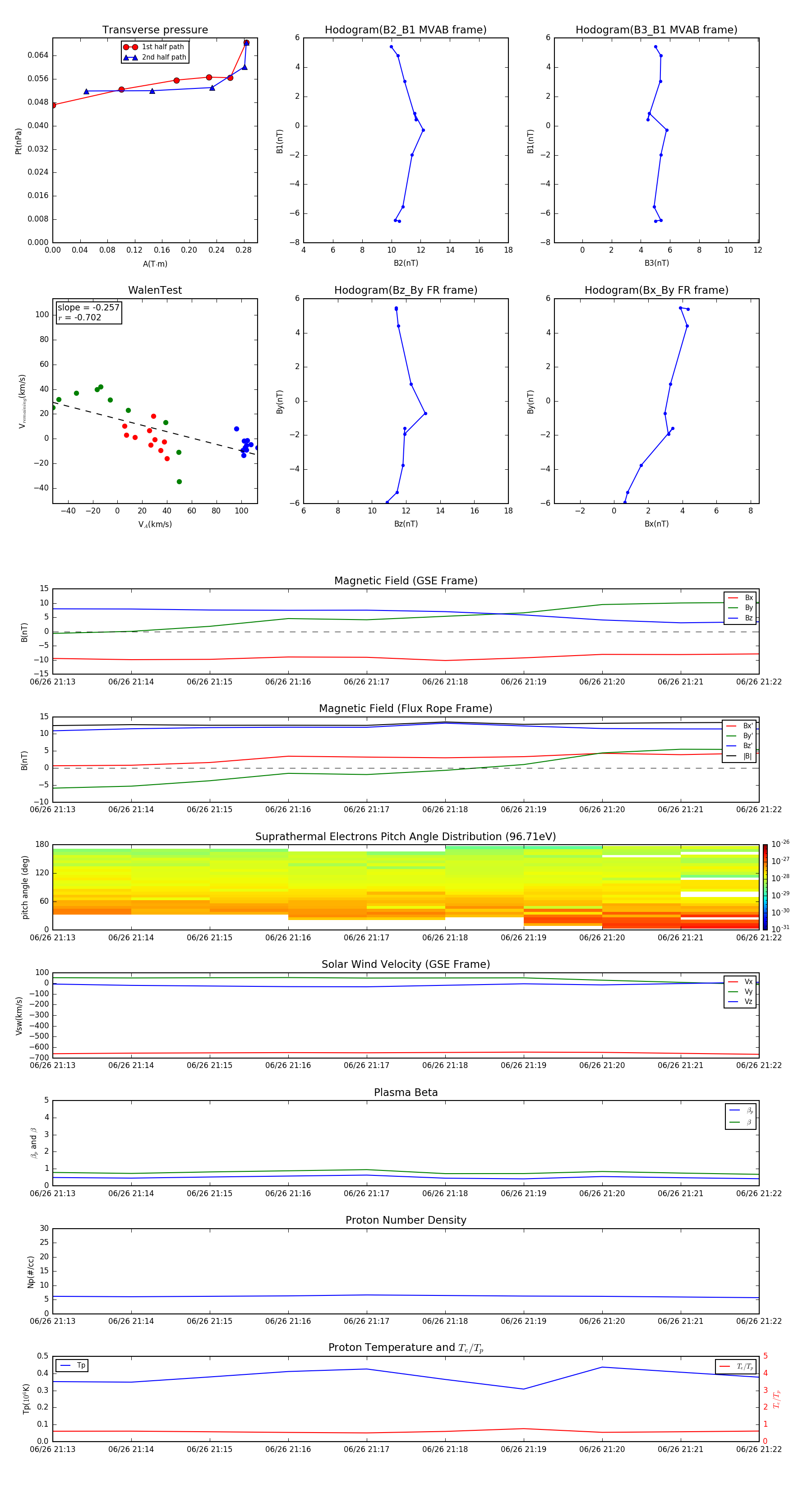Click the 'B2(nT)' x-axis label

[406, 263]
